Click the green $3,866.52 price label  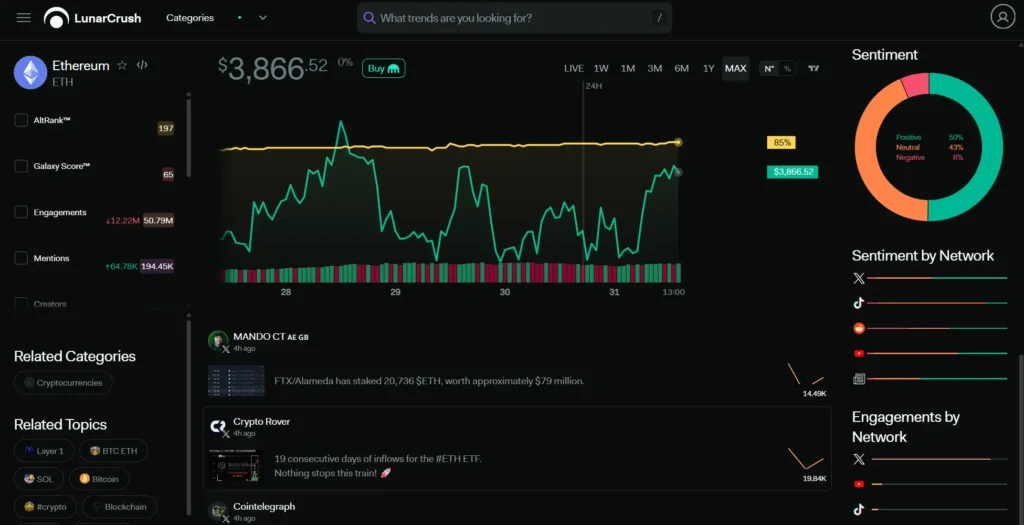click(x=792, y=172)
